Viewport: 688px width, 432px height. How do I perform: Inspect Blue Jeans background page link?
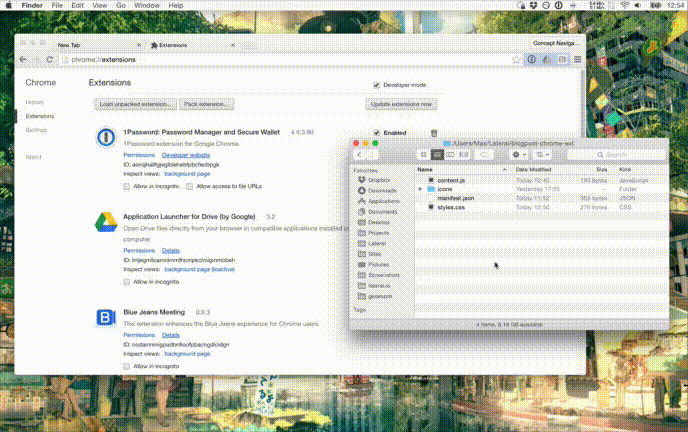(187, 354)
